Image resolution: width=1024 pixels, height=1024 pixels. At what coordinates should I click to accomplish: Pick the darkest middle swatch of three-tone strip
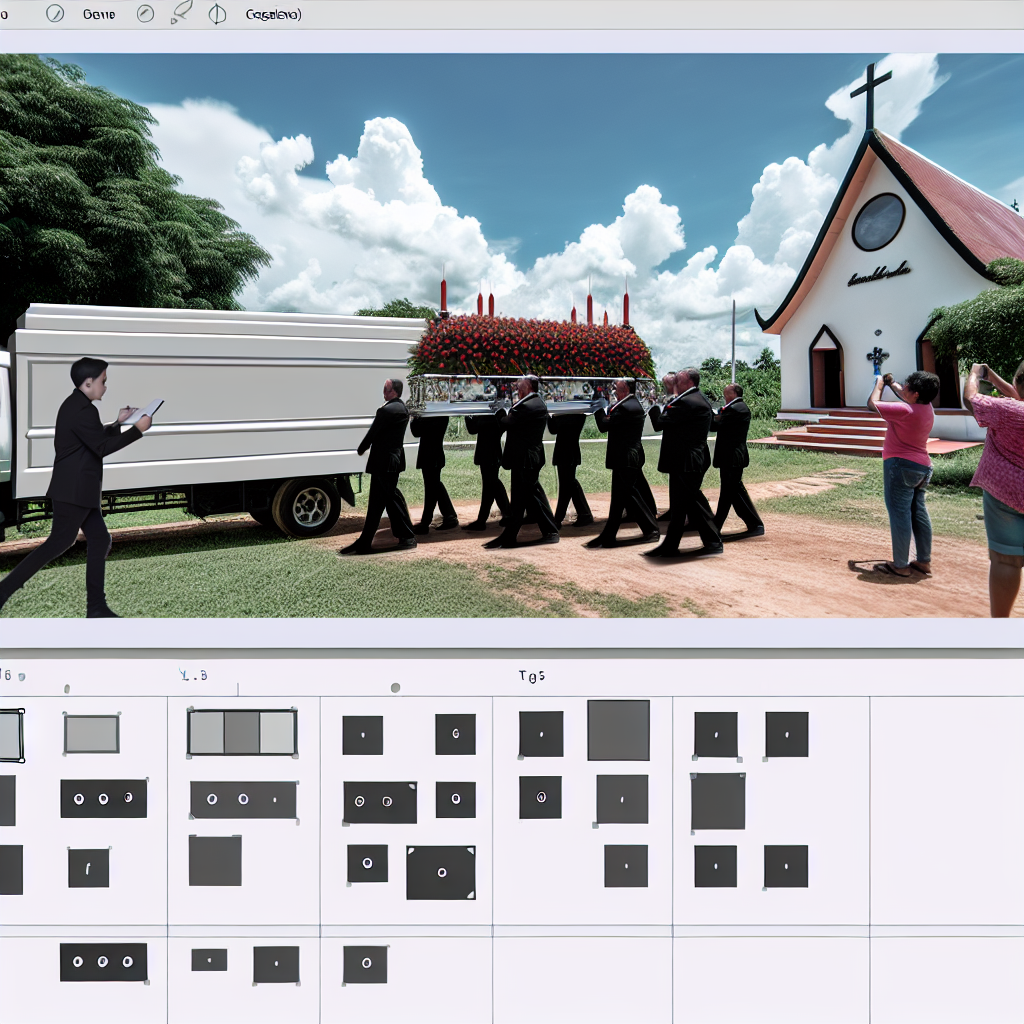(x=242, y=732)
